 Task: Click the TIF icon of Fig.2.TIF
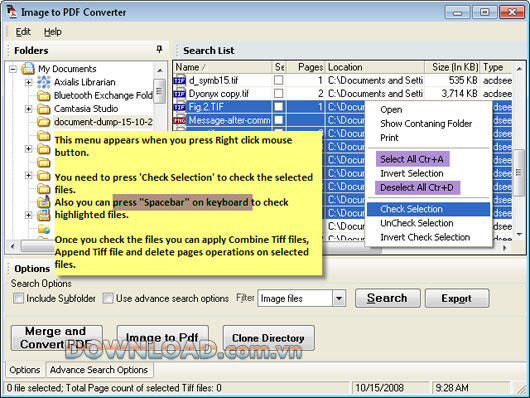click(x=180, y=107)
